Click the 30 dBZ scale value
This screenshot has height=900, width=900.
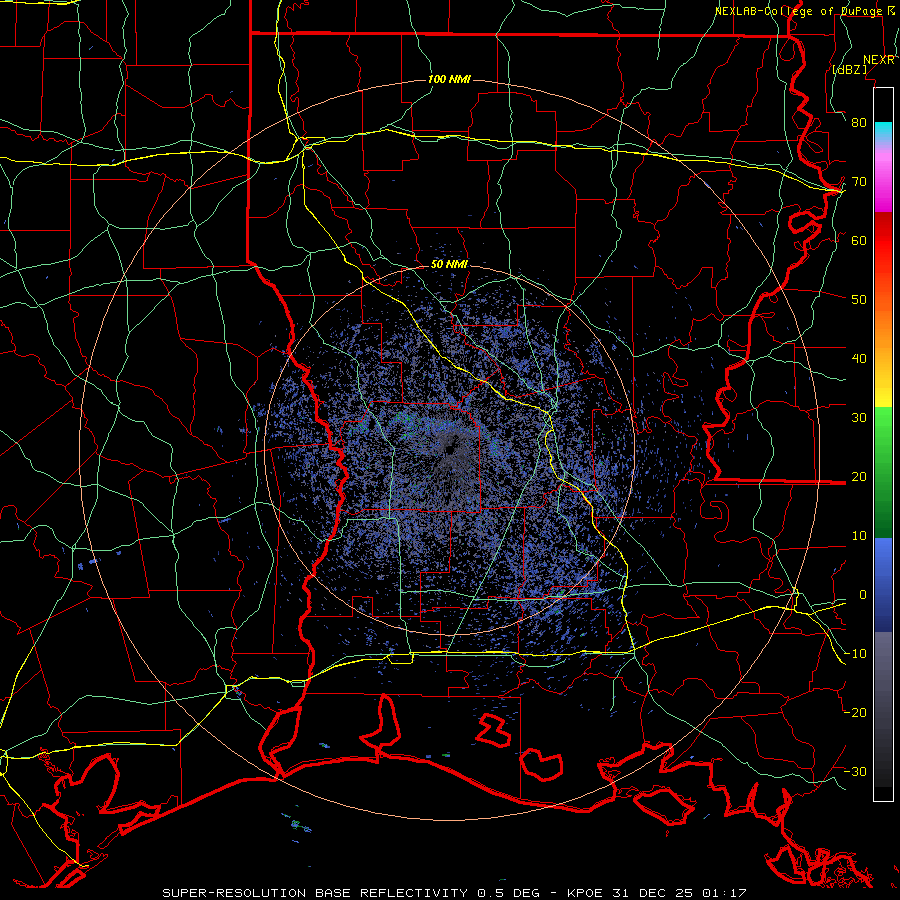click(859, 418)
